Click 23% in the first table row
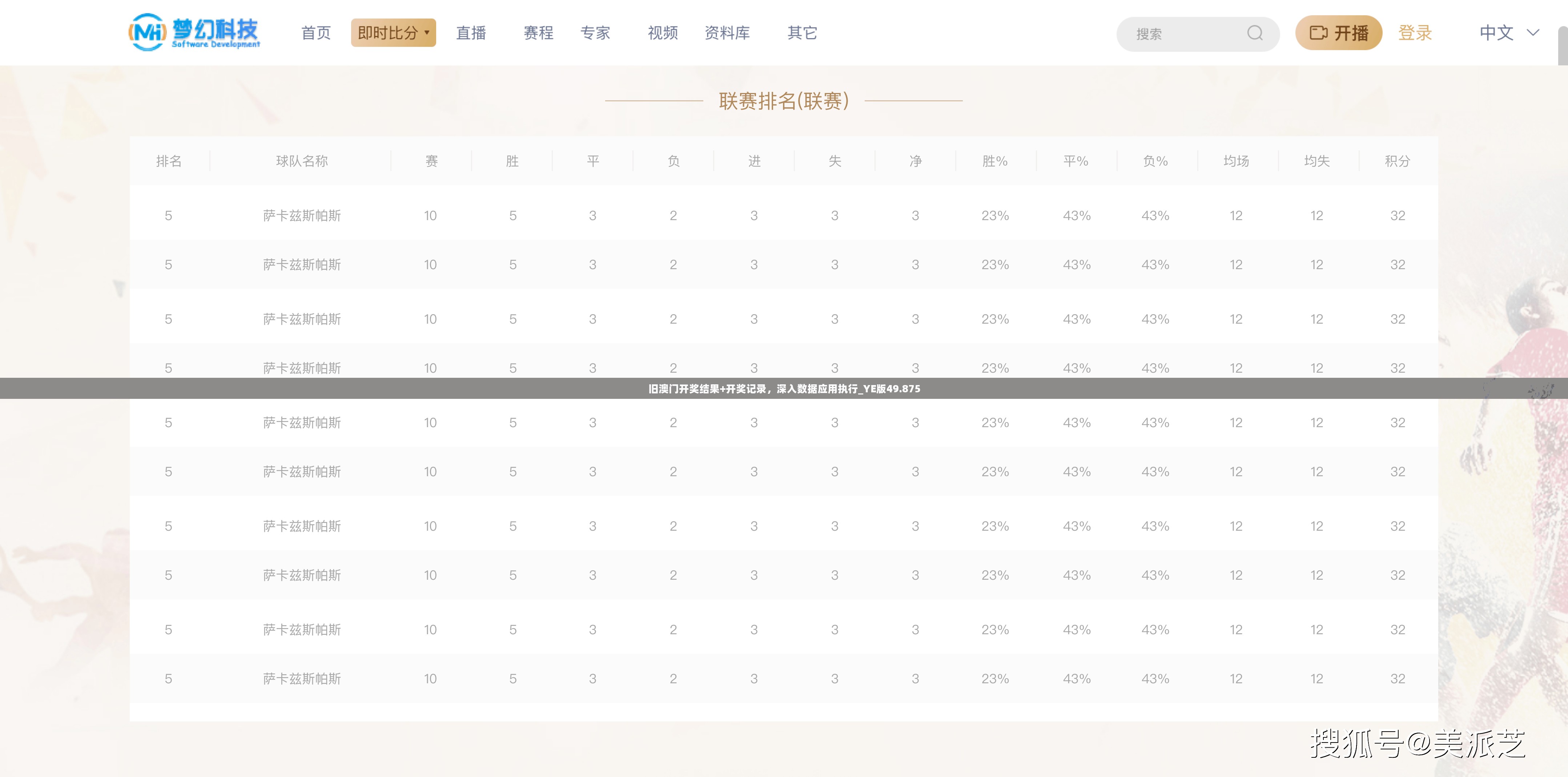This screenshot has height=777, width=1568. pyautogui.click(x=995, y=216)
